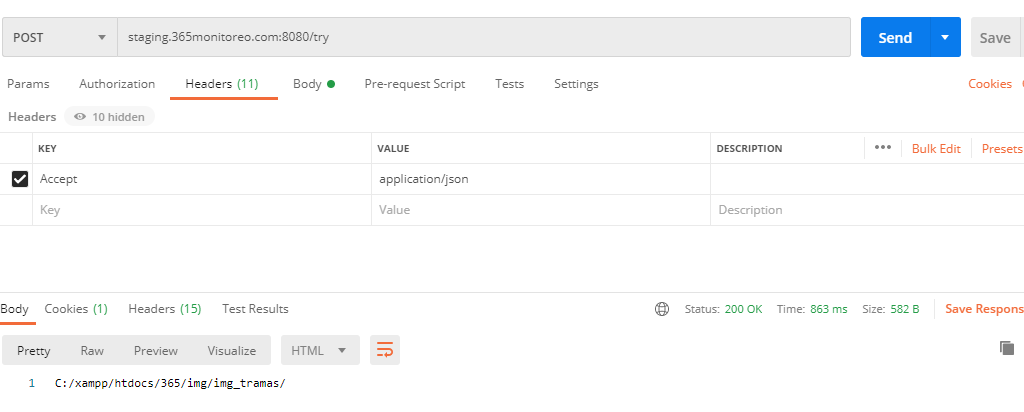Switch to the Params tab

28,84
